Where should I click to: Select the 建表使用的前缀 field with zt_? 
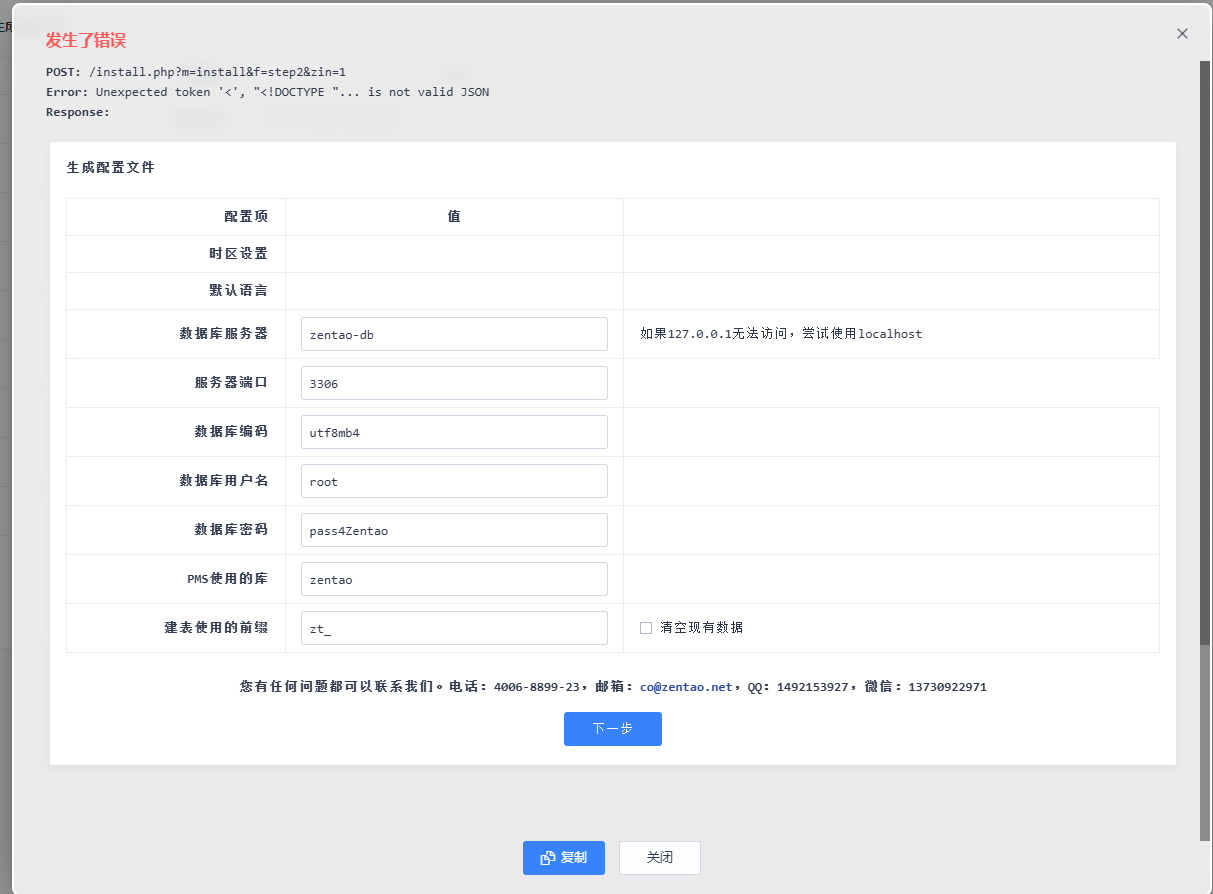click(x=454, y=628)
